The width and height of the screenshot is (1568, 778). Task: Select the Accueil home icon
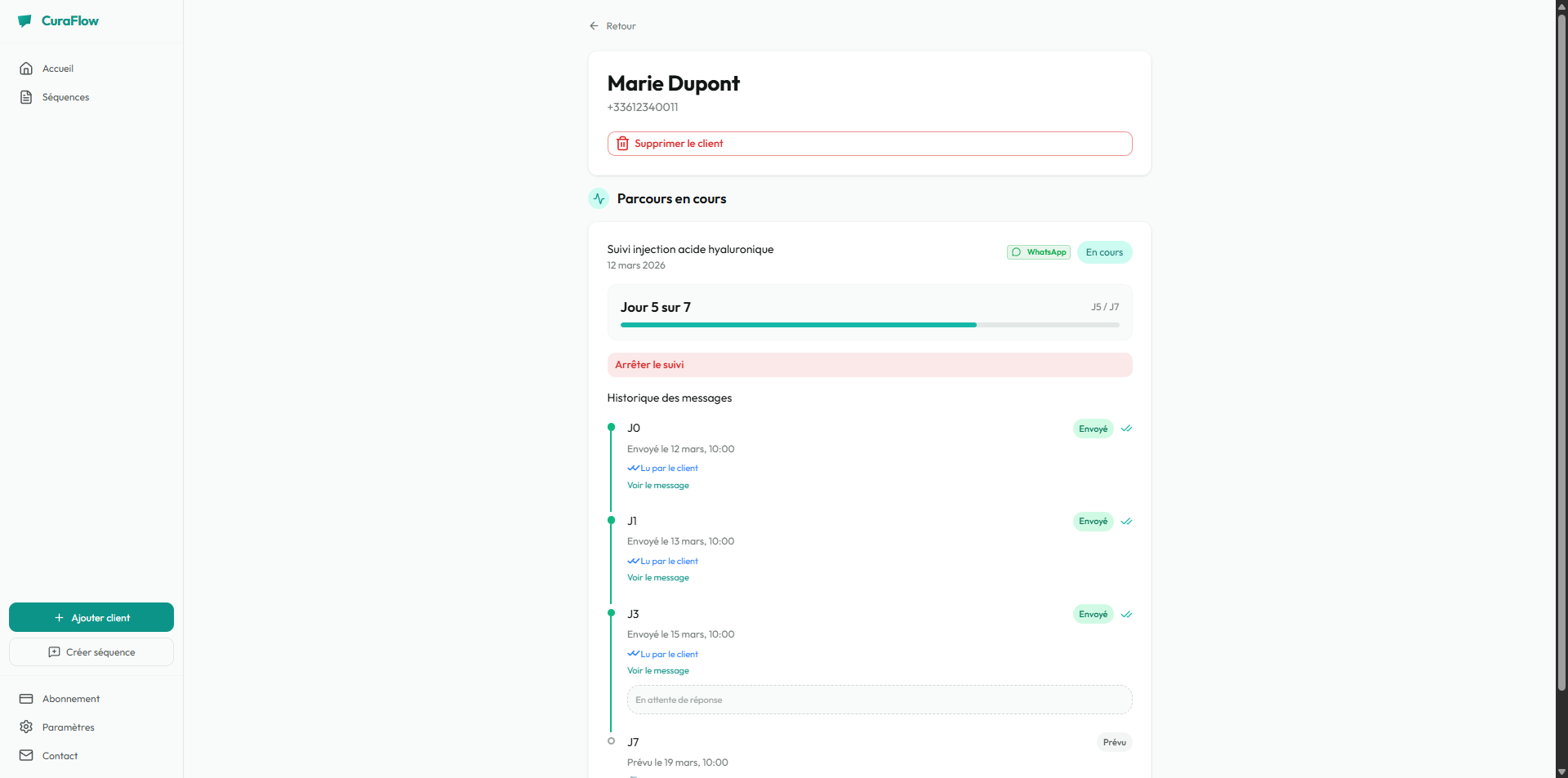coord(25,69)
